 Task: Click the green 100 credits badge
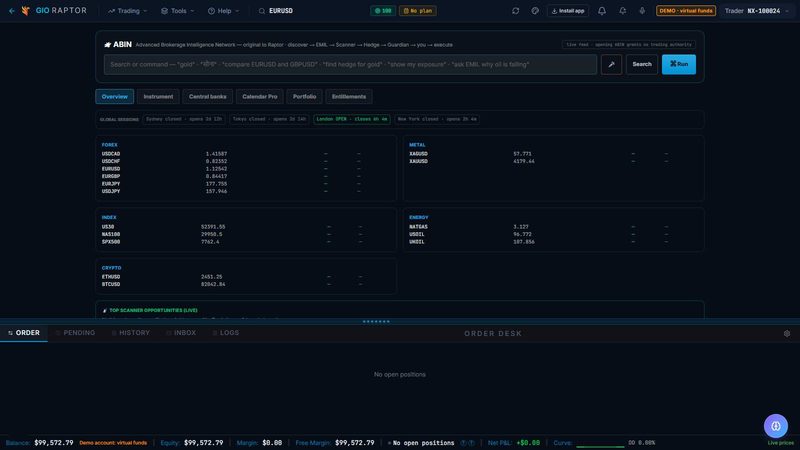(383, 11)
